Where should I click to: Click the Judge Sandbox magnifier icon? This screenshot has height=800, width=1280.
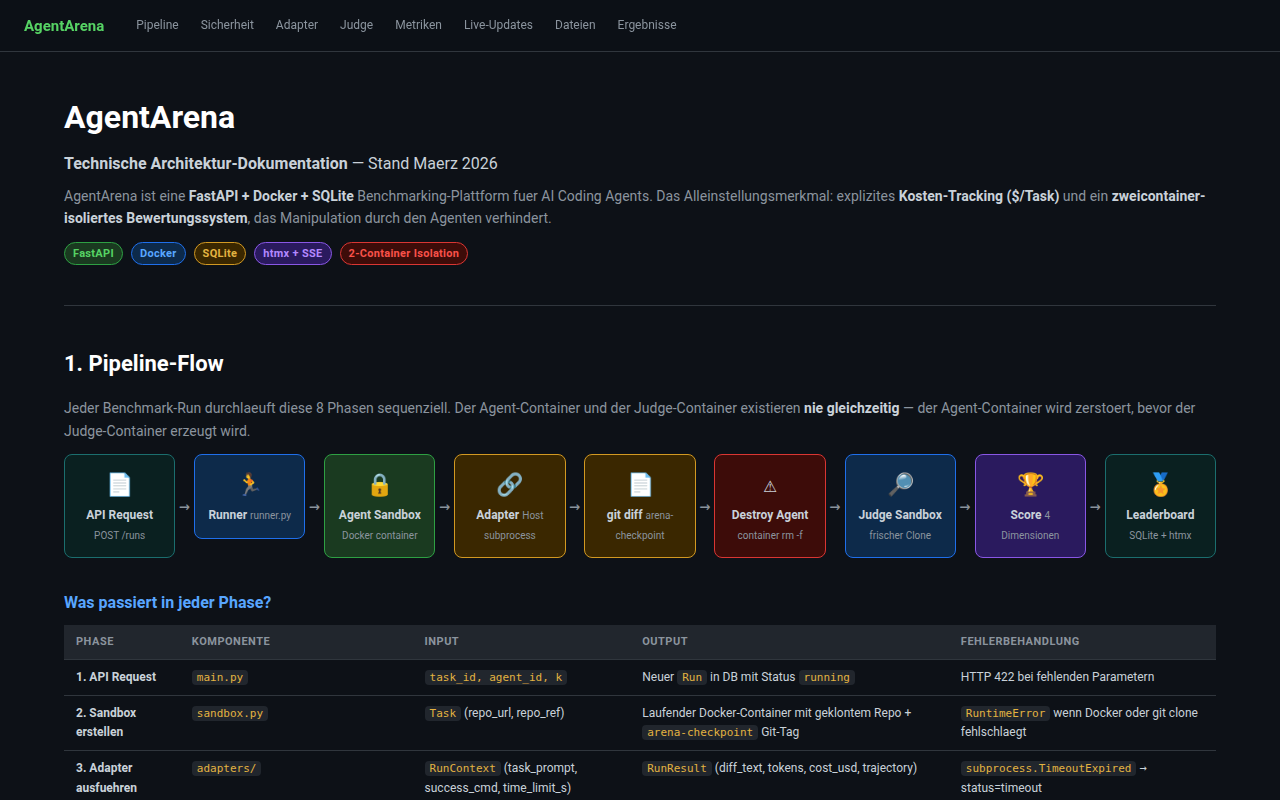tap(900, 485)
